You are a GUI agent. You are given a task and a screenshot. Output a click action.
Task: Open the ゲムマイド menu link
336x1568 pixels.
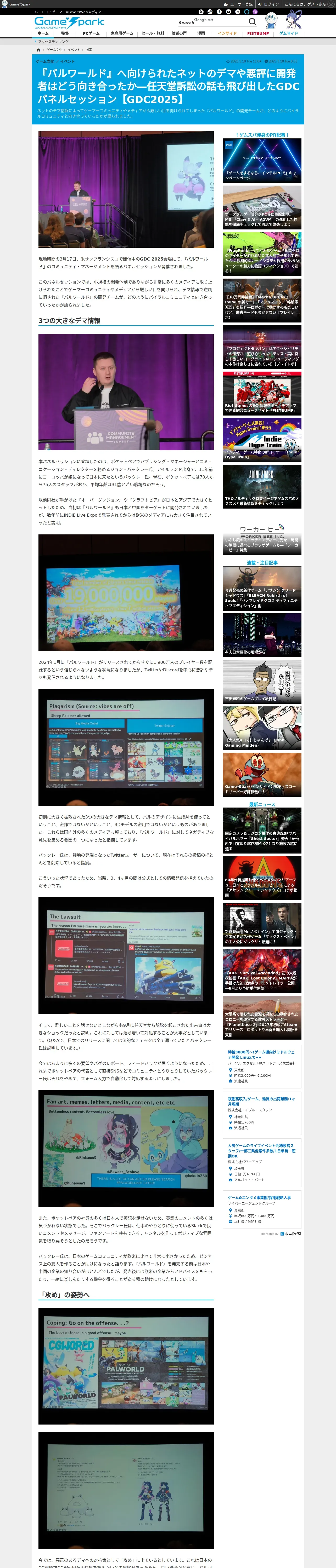point(288,33)
